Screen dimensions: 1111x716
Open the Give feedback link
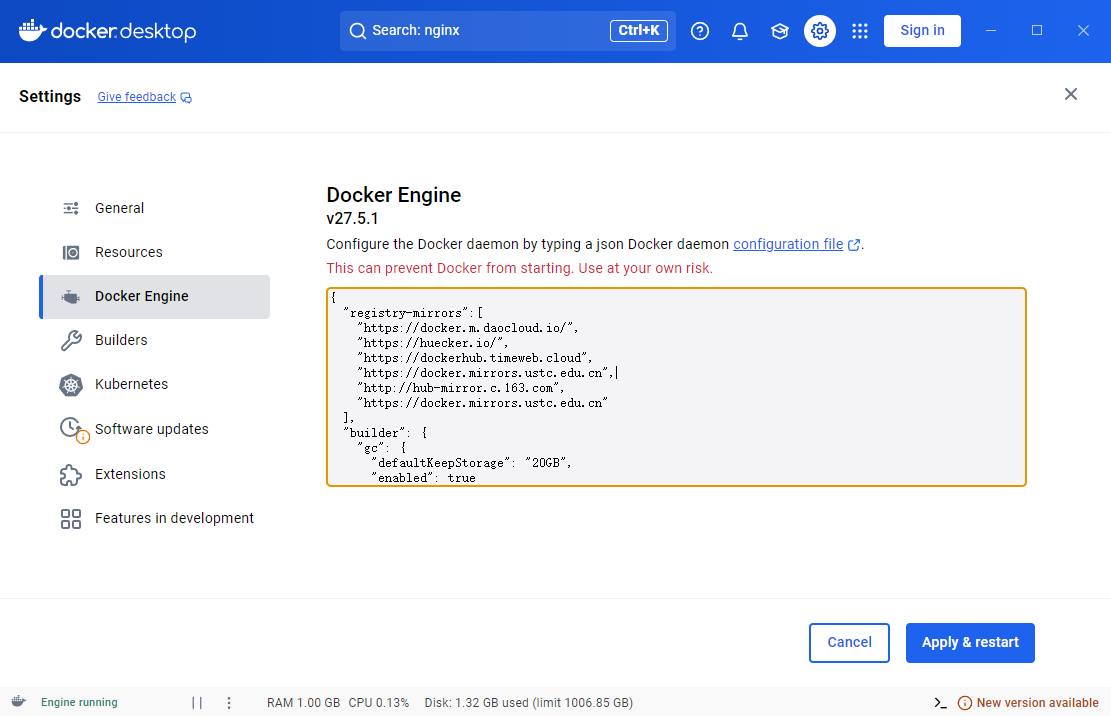click(x=137, y=97)
